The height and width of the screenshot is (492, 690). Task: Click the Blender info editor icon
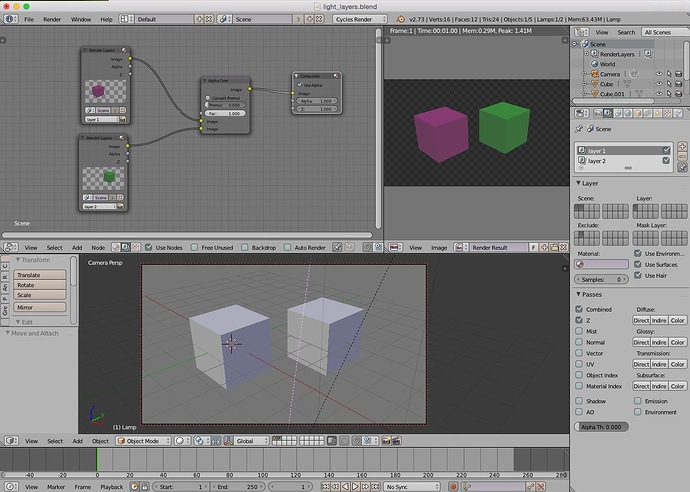11,19
